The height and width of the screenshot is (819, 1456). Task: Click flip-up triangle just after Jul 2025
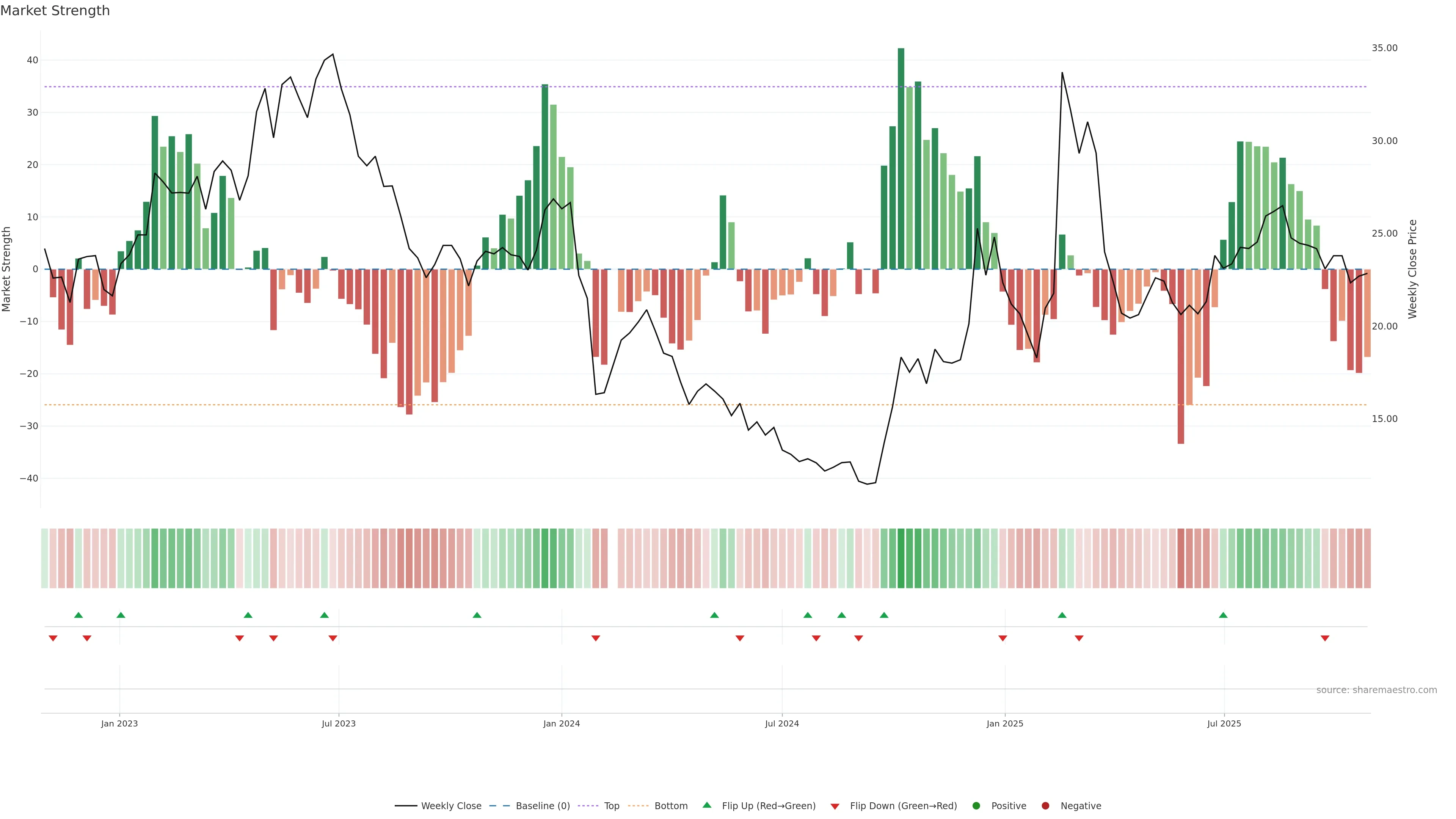coord(1223,615)
